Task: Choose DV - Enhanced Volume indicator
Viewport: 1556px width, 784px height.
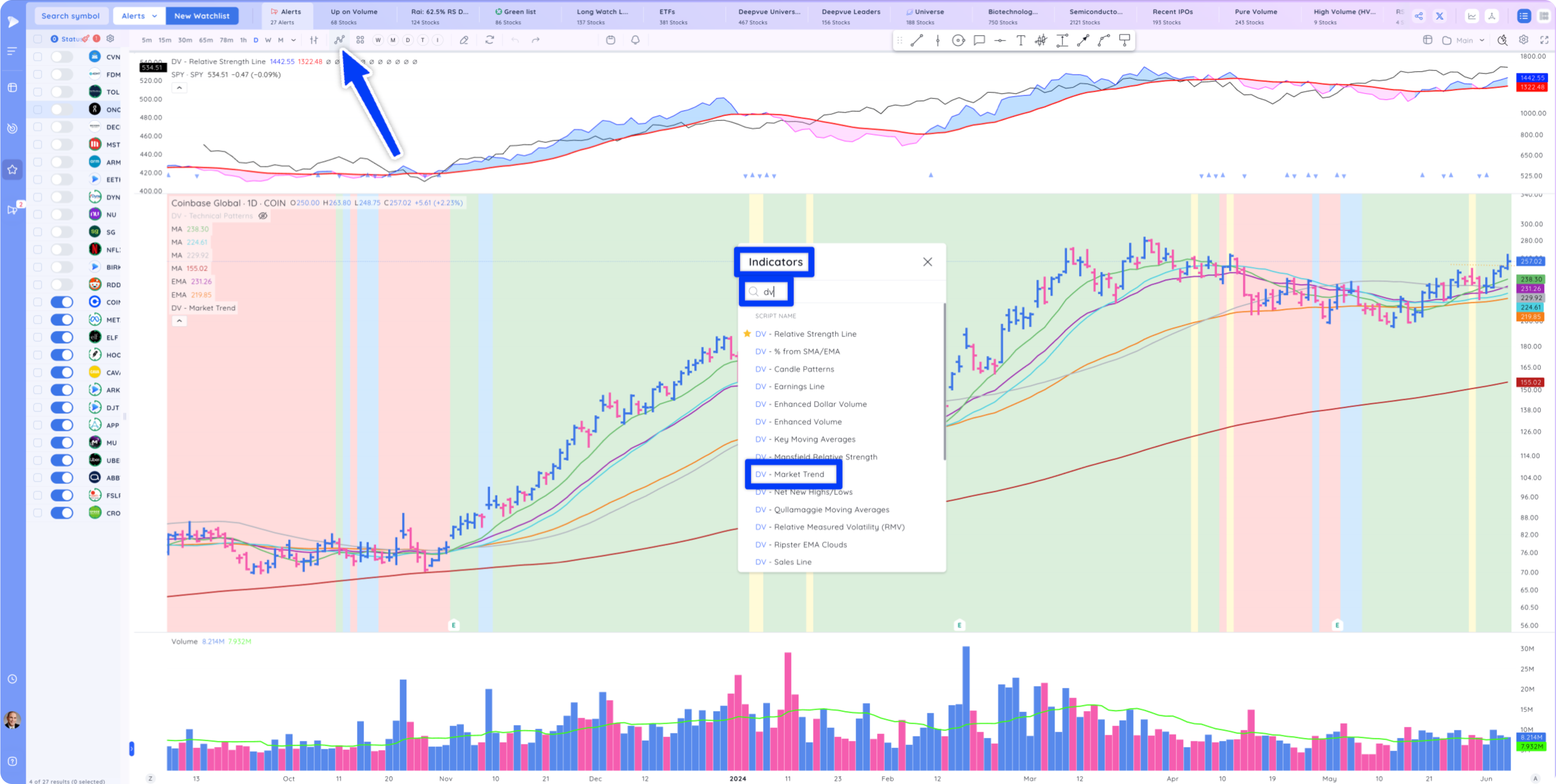Action: [x=798, y=422]
